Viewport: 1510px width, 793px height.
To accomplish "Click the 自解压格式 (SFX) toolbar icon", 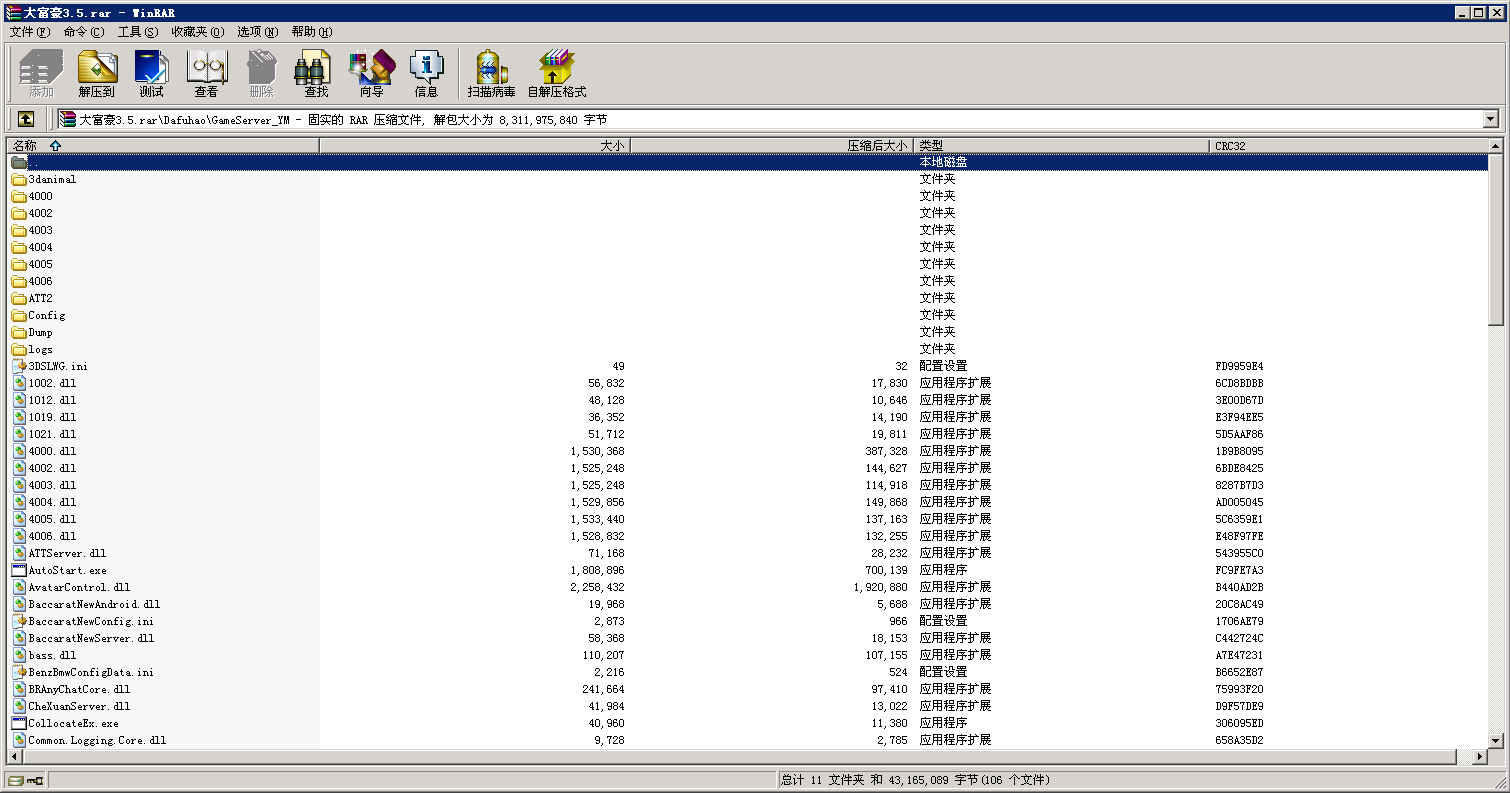I will tap(556, 73).
